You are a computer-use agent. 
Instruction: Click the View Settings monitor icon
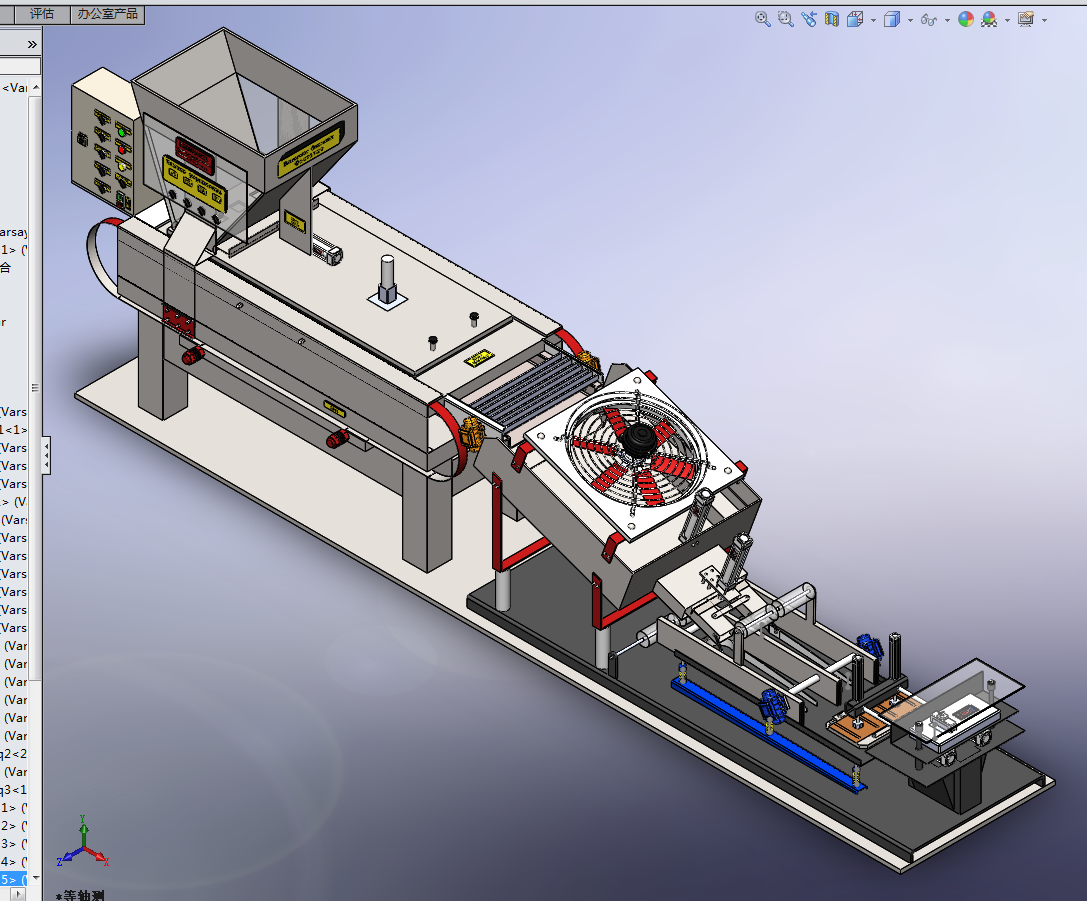1026,19
